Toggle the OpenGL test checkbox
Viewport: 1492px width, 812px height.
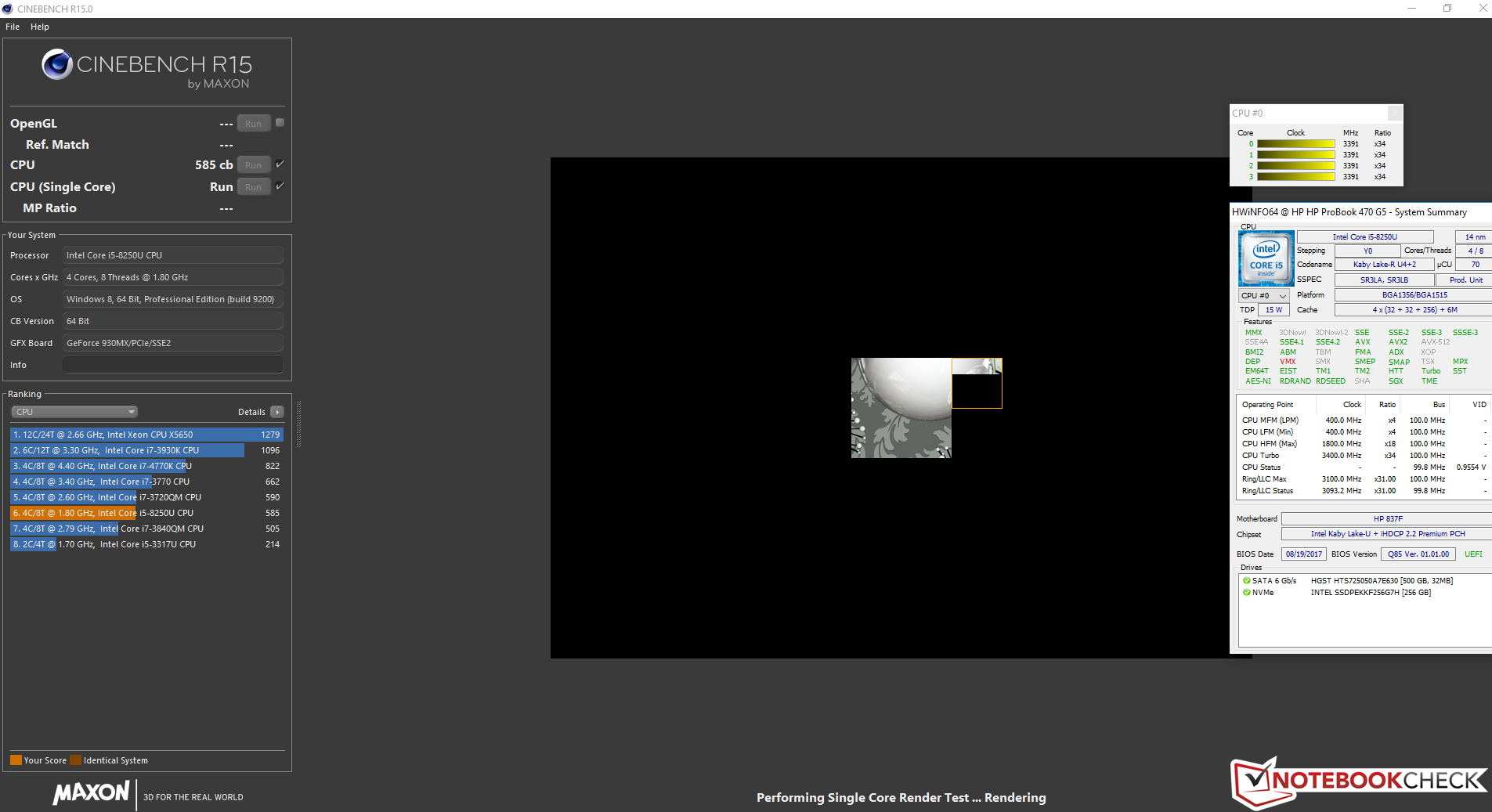(280, 123)
